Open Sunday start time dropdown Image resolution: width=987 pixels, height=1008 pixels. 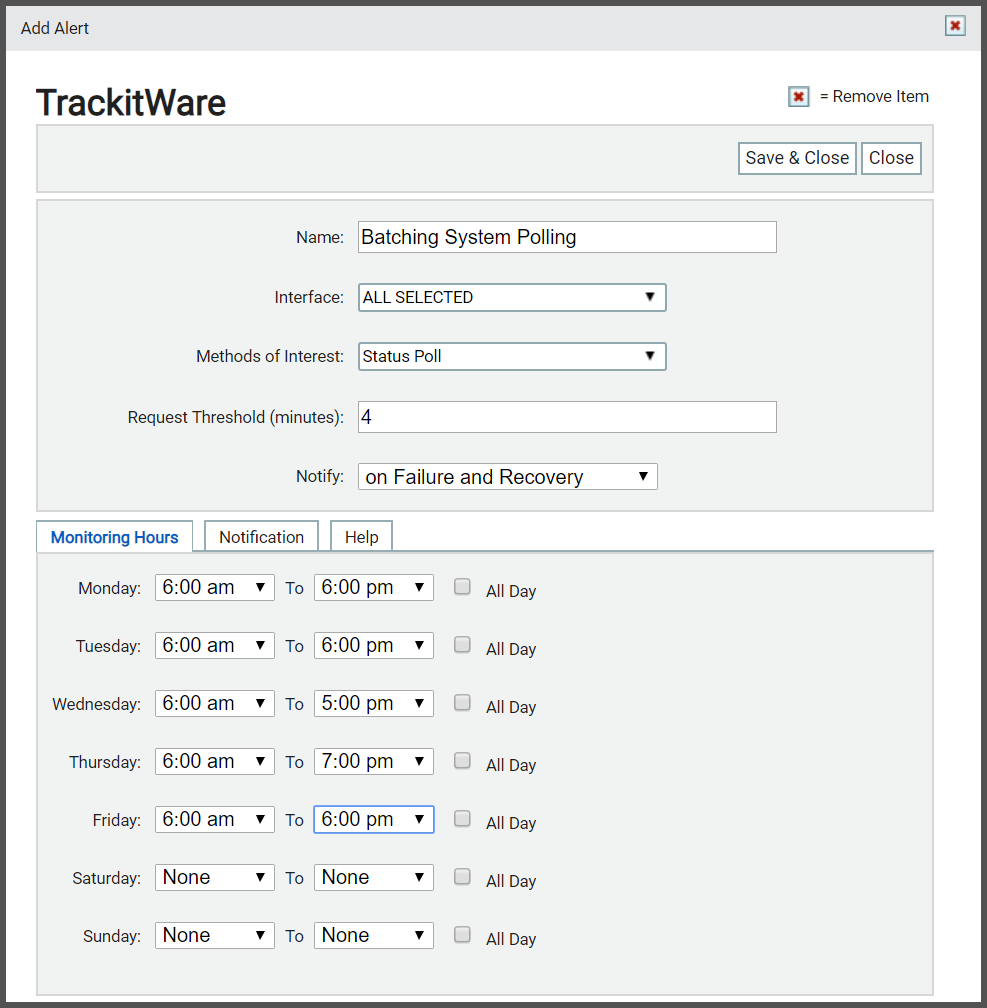coord(215,935)
